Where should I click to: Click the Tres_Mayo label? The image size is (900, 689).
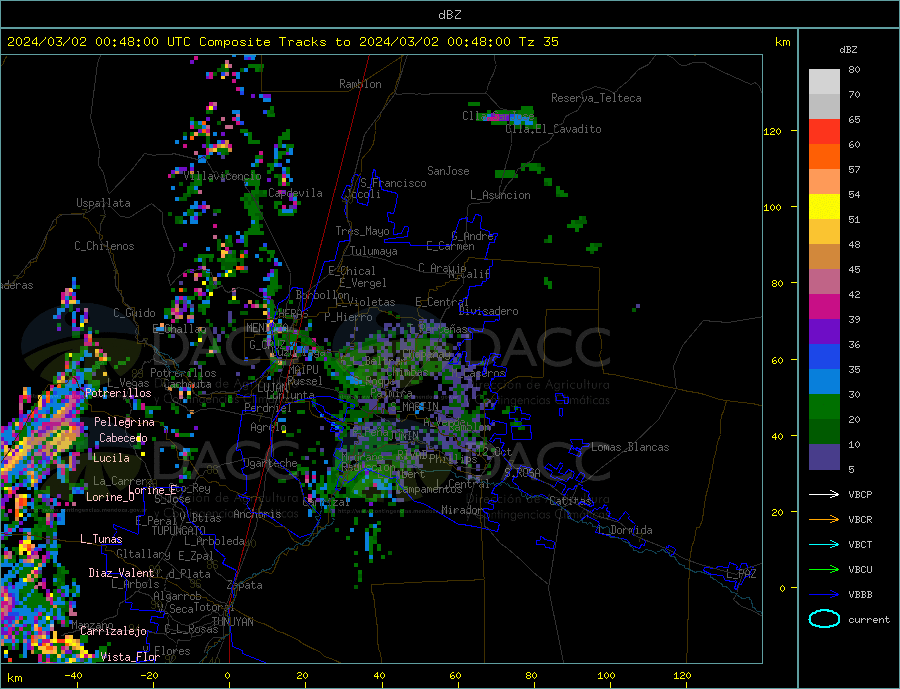363,231
